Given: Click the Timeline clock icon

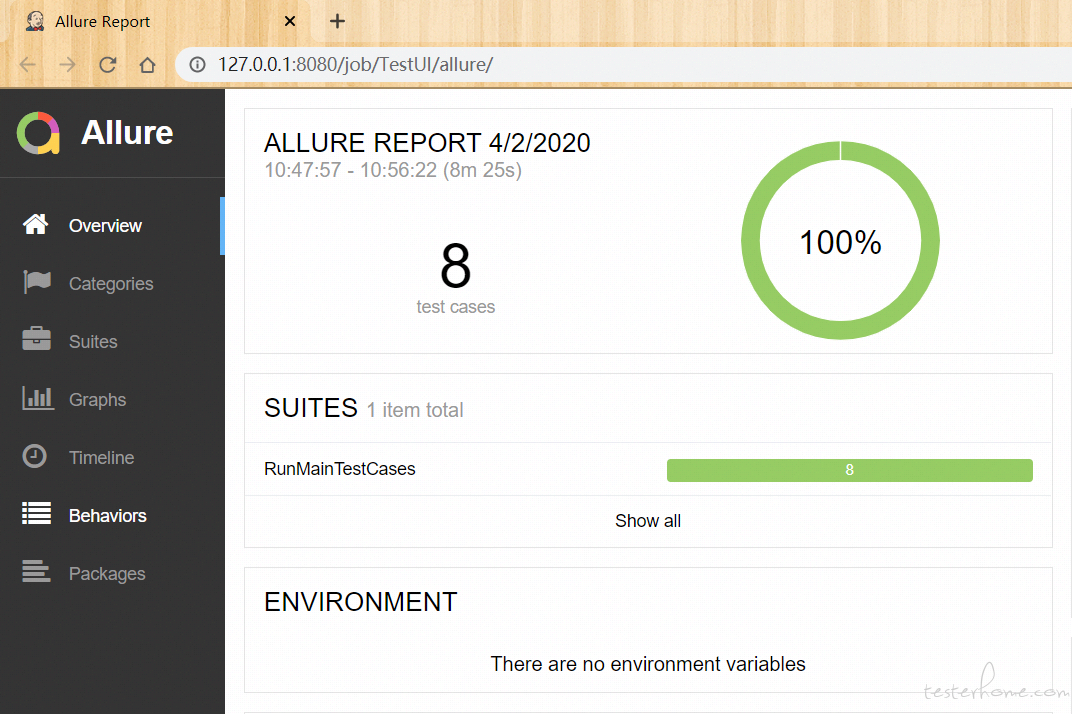Looking at the screenshot, I should [34, 456].
